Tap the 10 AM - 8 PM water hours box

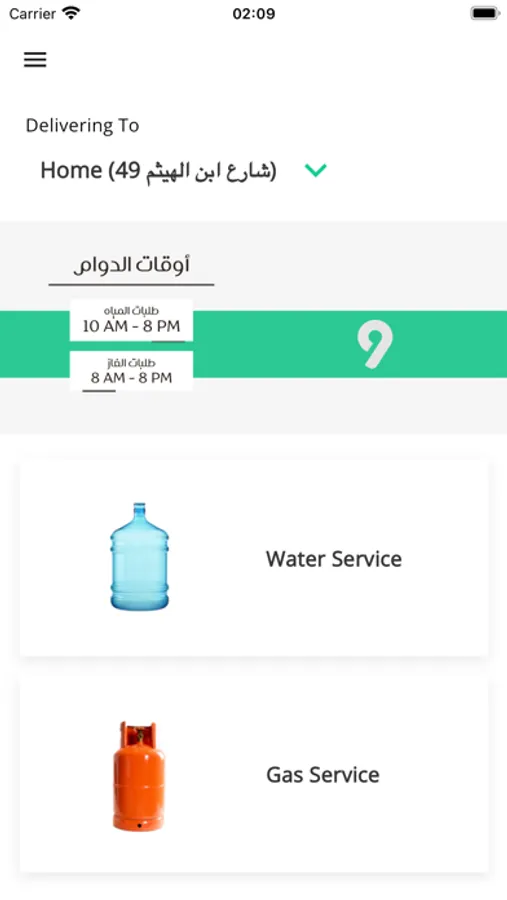coord(131,320)
